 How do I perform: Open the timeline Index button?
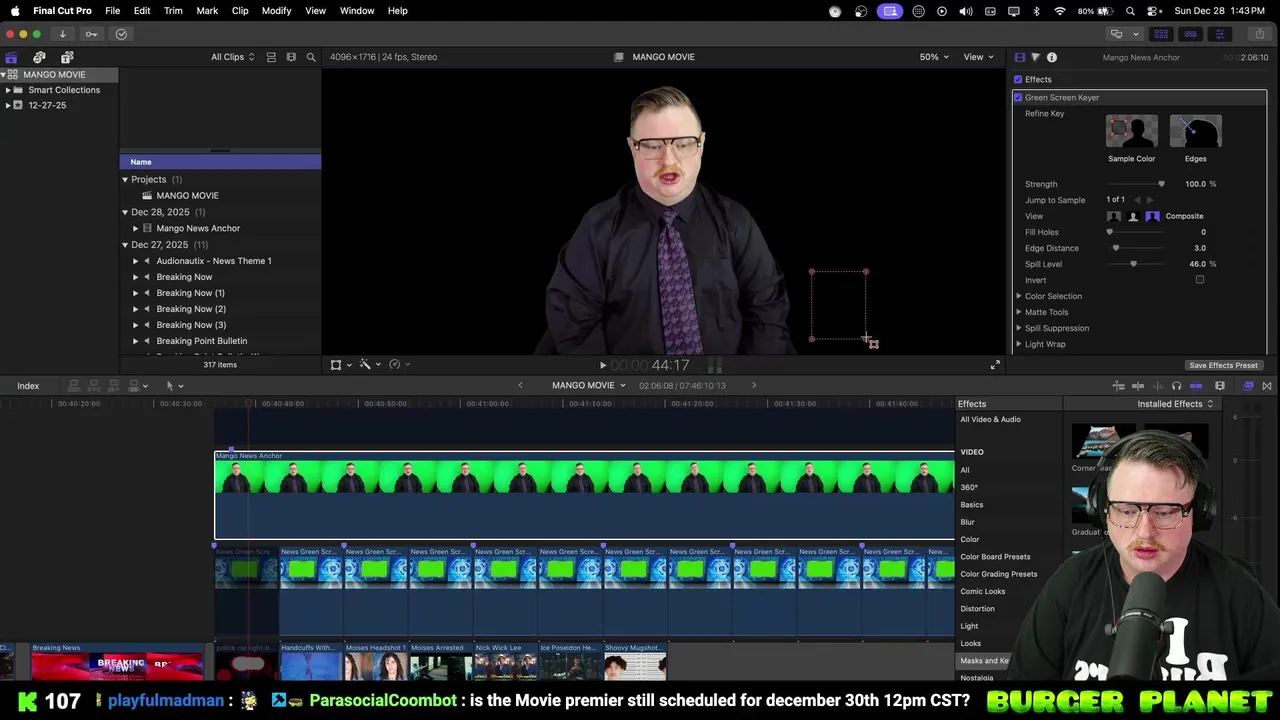point(28,386)
